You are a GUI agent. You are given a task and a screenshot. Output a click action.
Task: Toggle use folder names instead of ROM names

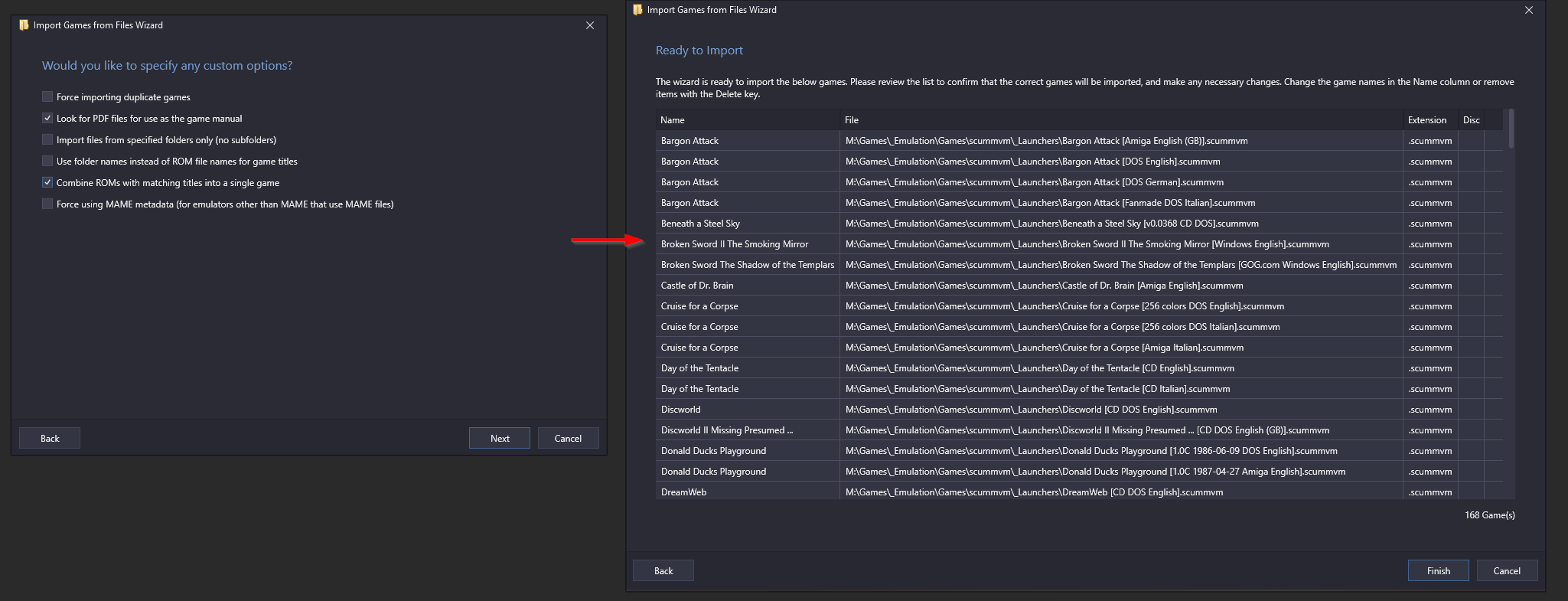coord(47,161)
